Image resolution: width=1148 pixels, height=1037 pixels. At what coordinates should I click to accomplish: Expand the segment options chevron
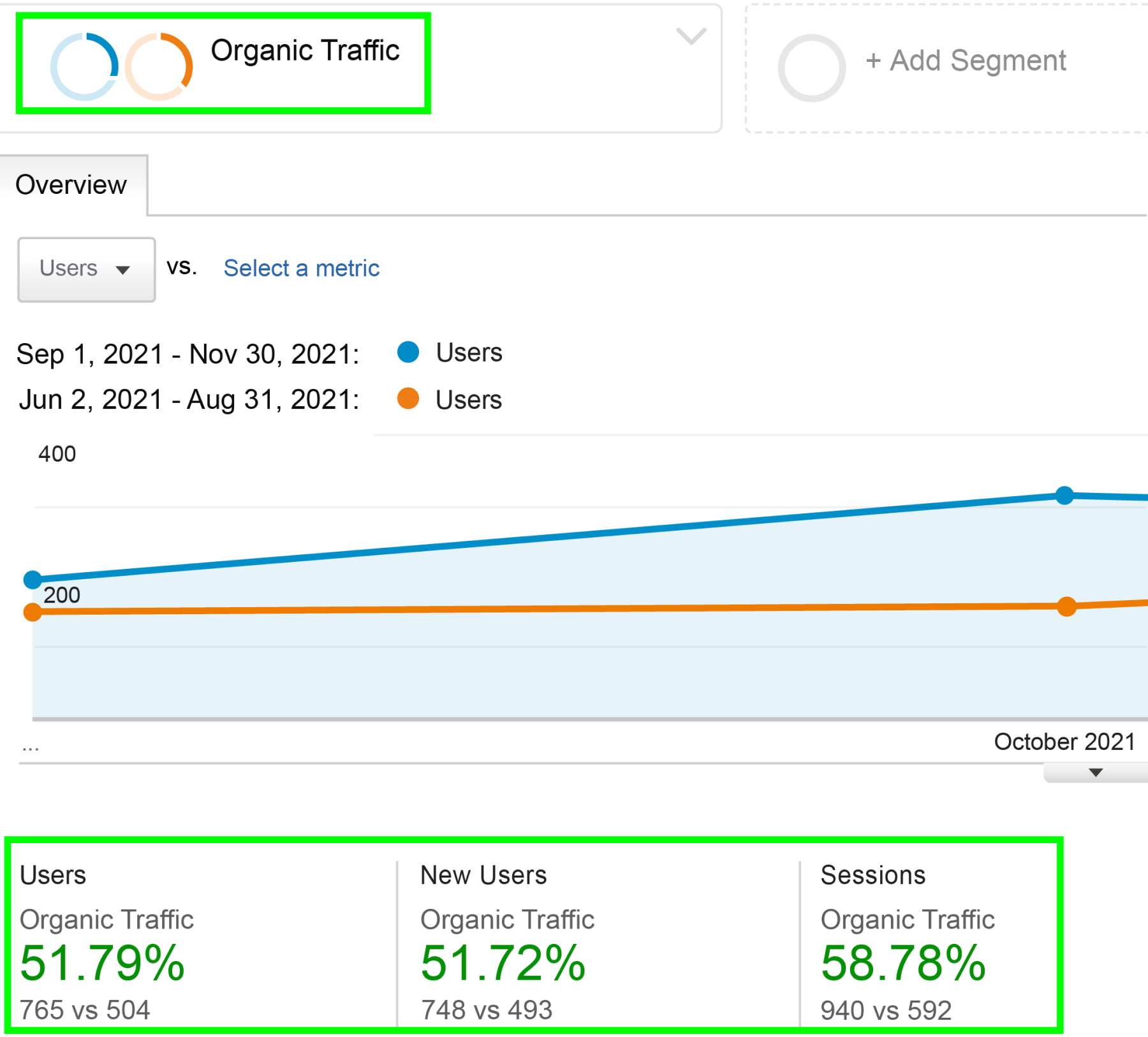coord(691,36)
